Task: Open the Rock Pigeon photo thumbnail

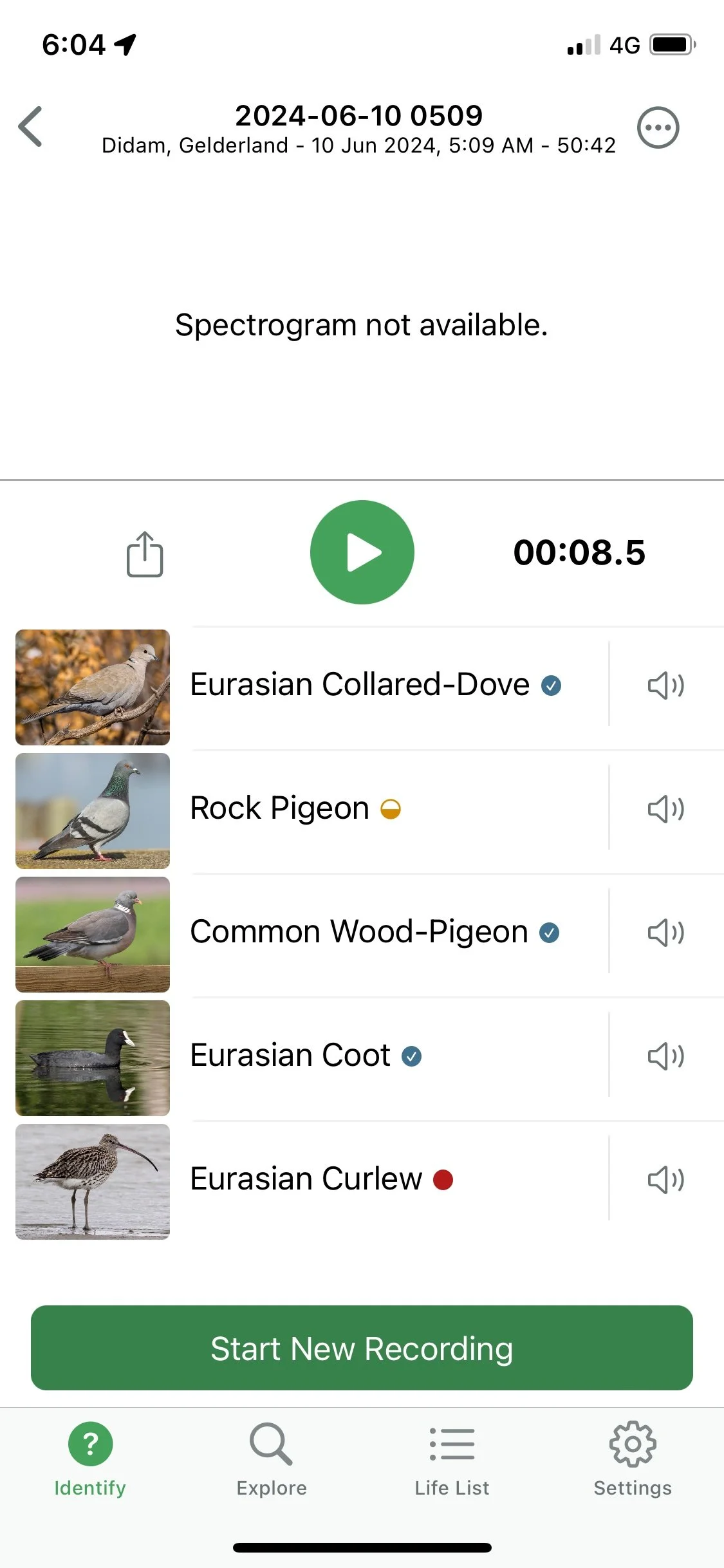Action: 93,810
